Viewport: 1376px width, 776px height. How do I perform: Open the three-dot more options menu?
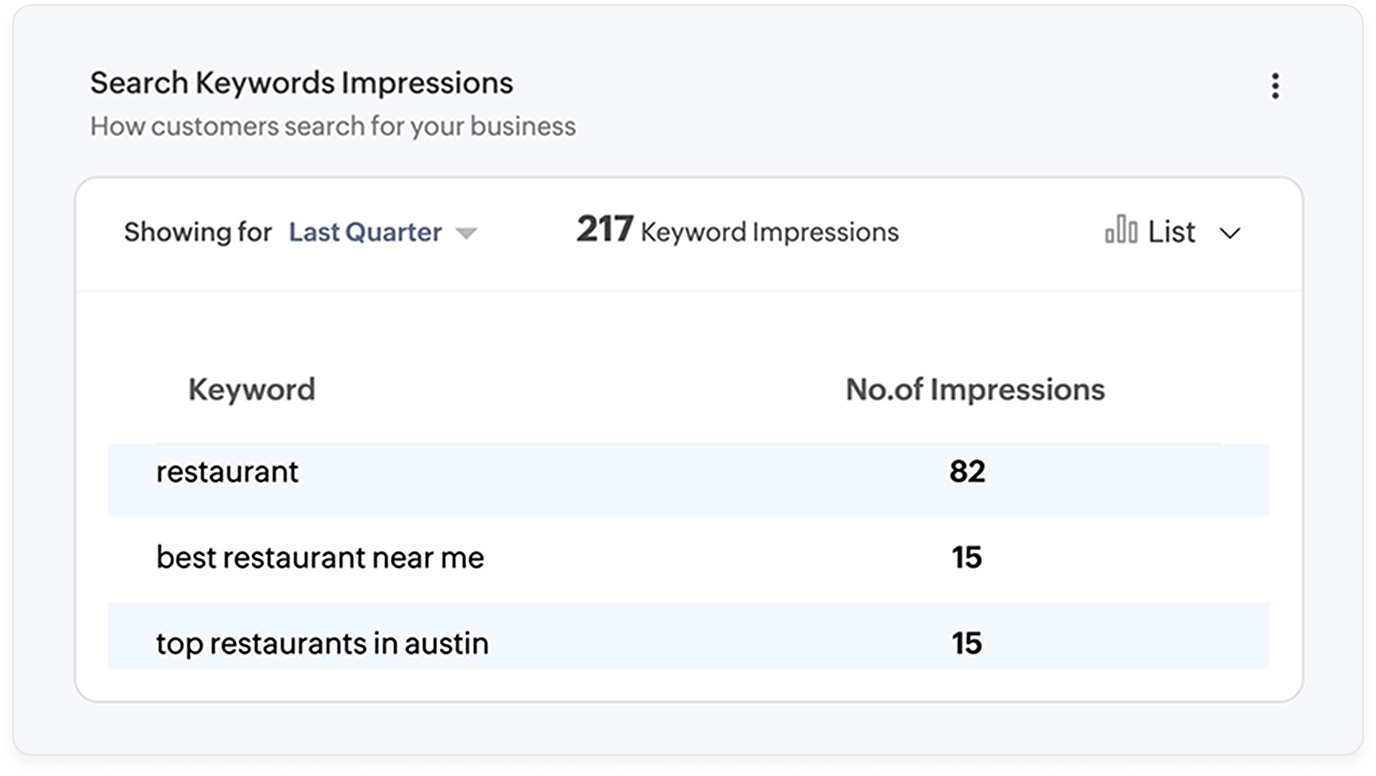click(1275, 86)
